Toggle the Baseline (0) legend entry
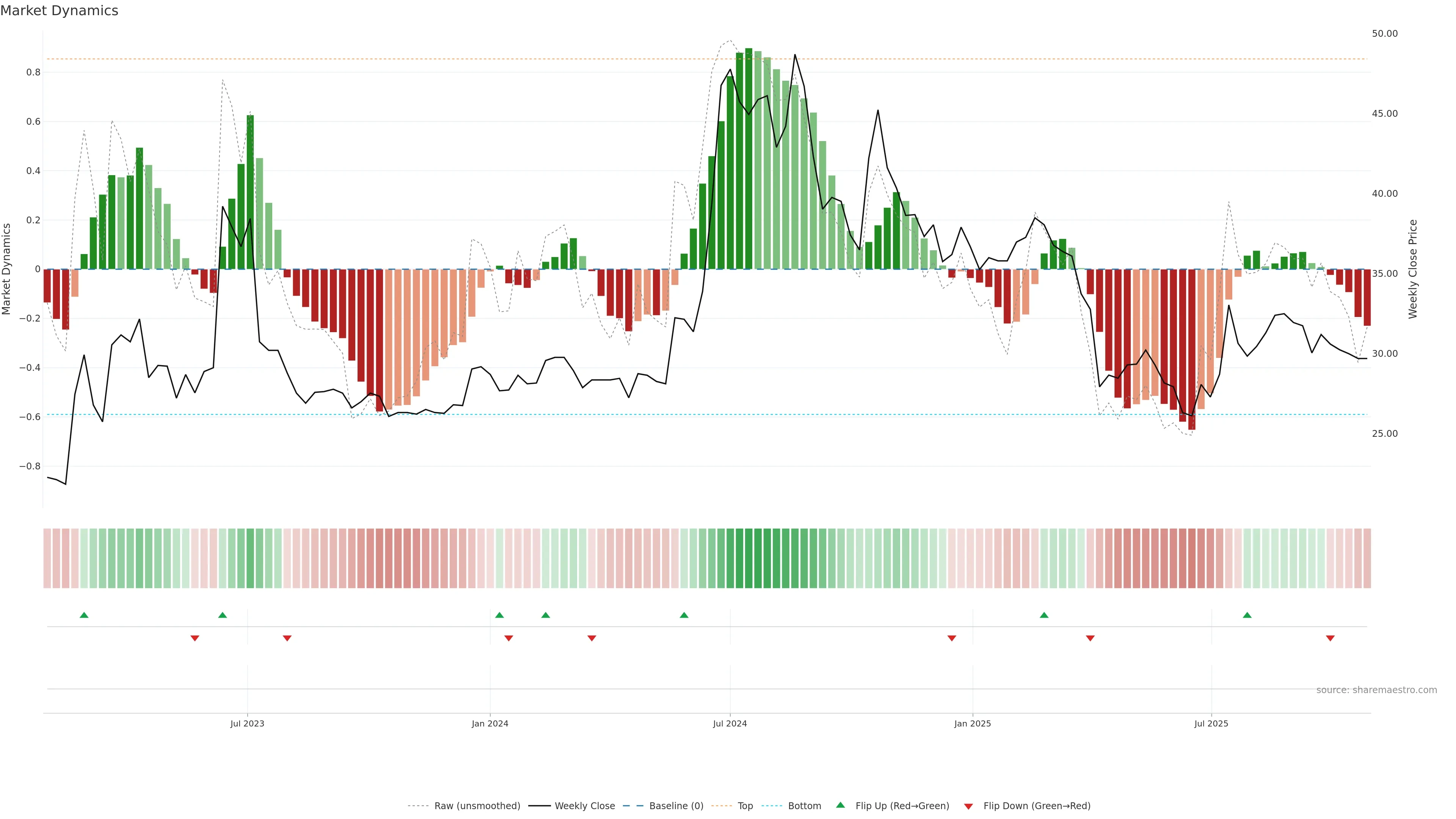The height and width of the screenshot is (819, 1456). [676, 806]
